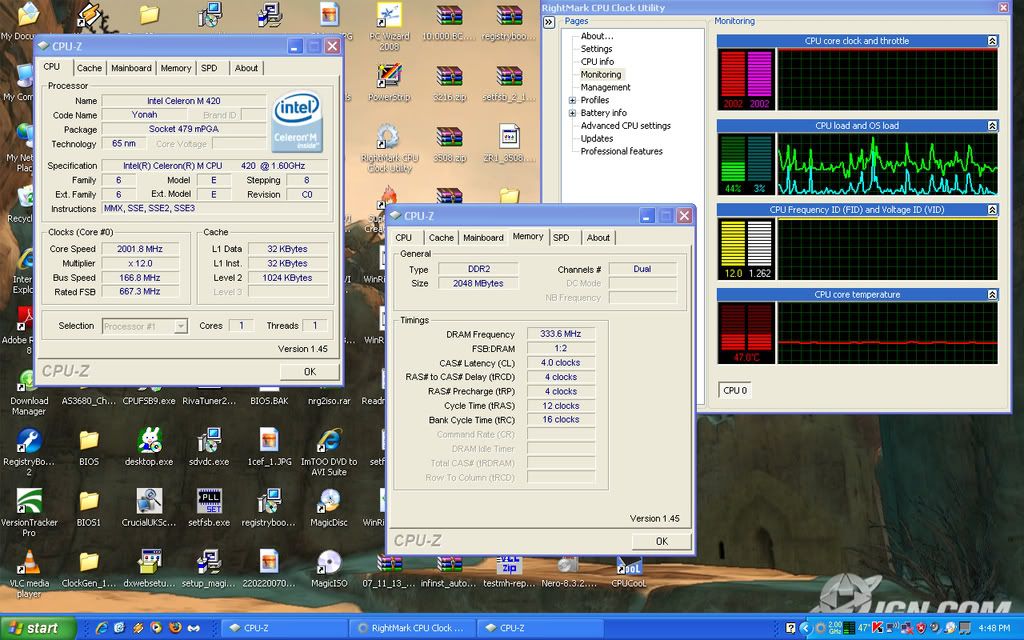Image resolution: width=1024 pixels, height=640 pixels.
Task: Launch Firefox from the quick launch bar
Action: click(174, 628)
